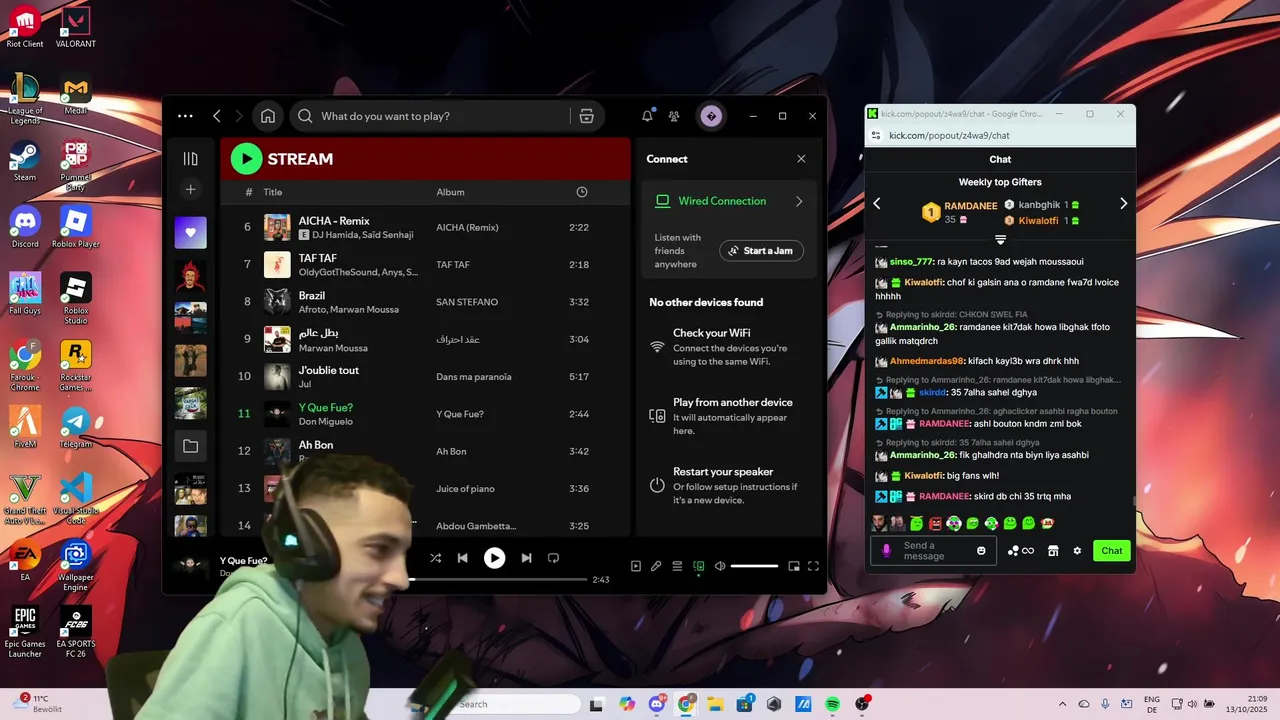Open Liked Songs in Spotify sidebar
Screen dimensions: 1280x720
point(191,233)
